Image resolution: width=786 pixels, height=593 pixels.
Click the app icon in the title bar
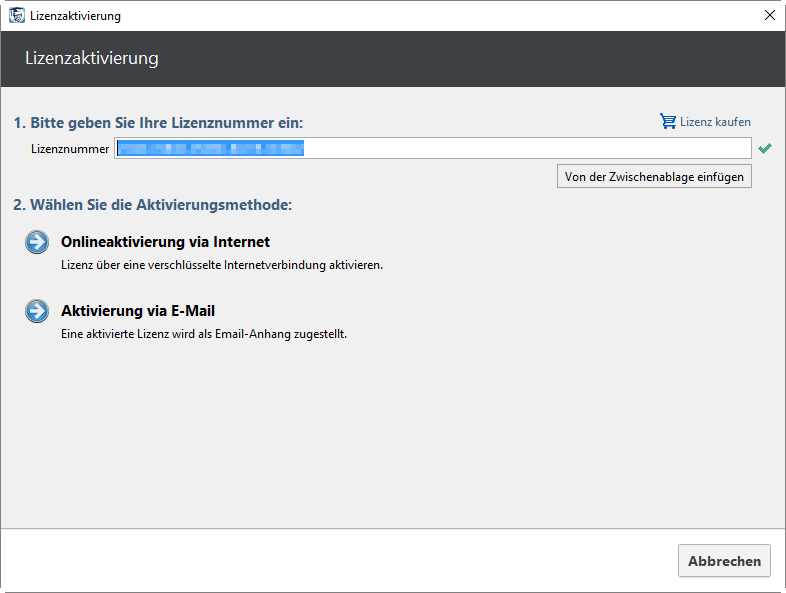16,16
